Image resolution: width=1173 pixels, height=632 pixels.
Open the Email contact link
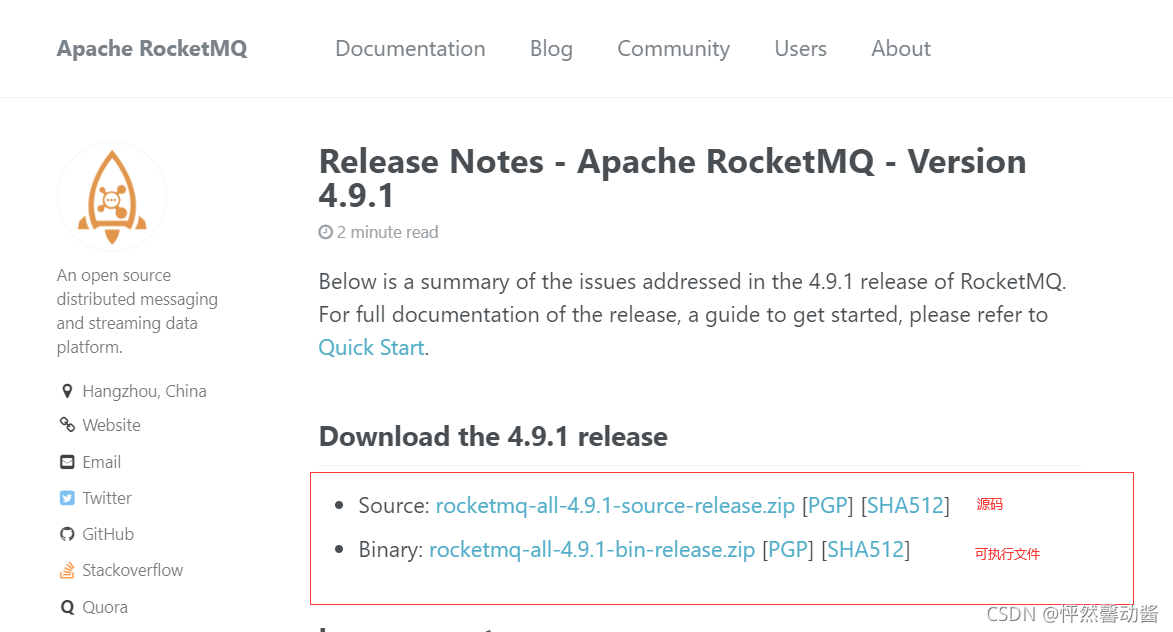102,462
